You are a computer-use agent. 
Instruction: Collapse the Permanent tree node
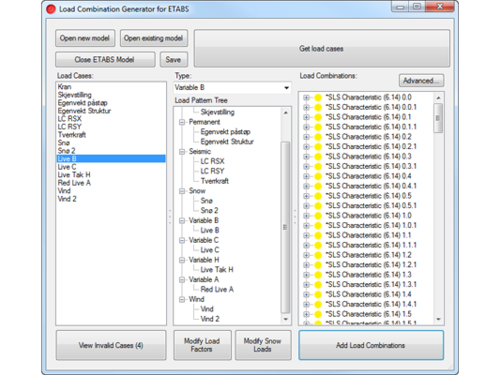click(182, 122)
